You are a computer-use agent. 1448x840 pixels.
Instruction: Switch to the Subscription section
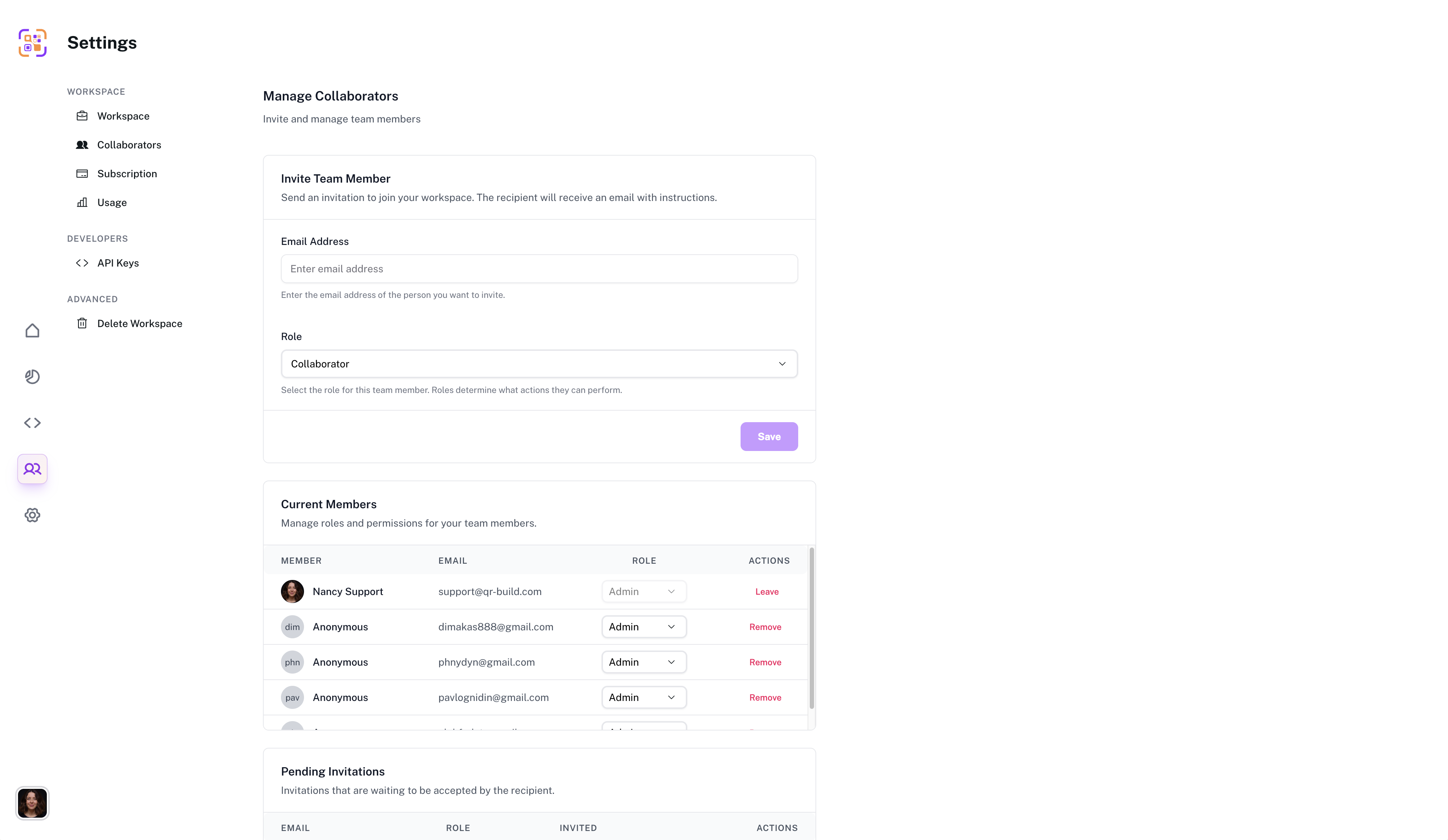click(x=127, y=174)
